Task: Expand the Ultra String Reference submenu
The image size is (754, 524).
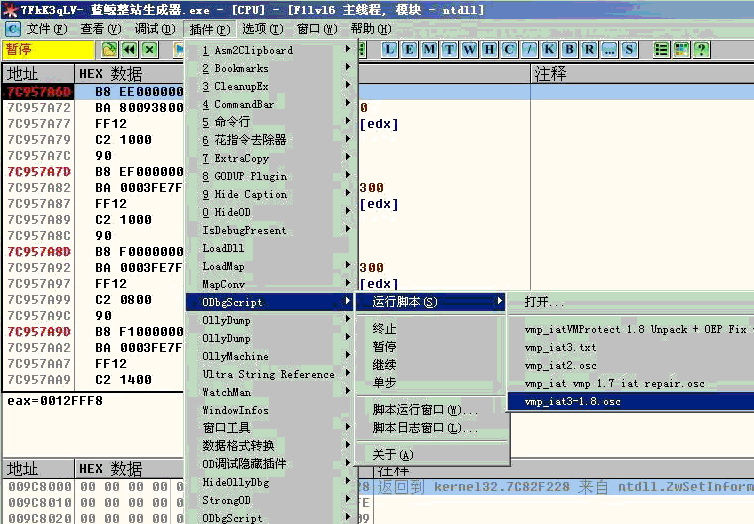Action: point(271,374)
